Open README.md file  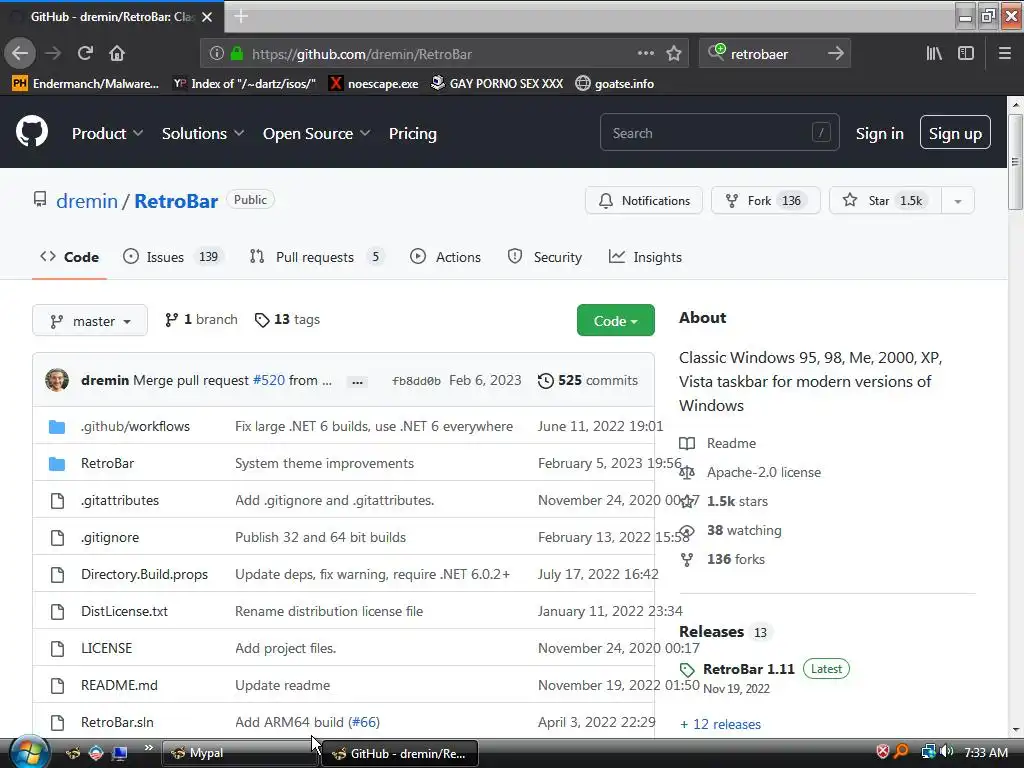point(120,686)
